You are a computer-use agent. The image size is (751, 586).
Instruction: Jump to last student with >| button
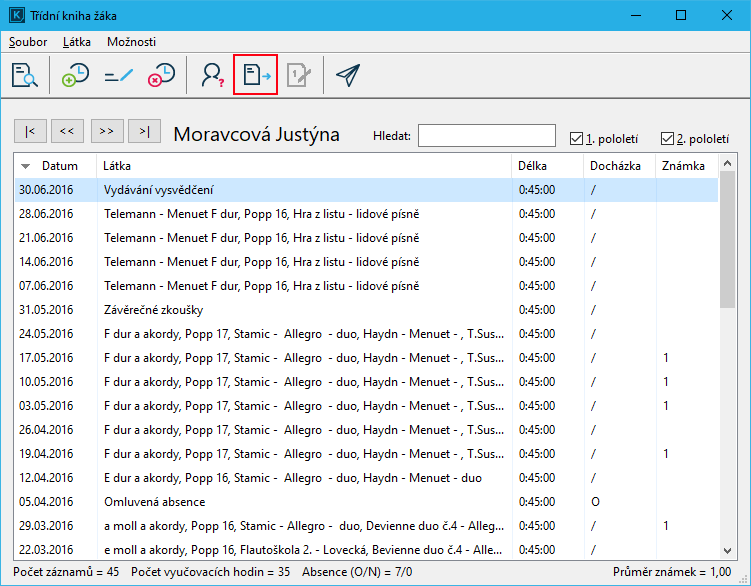(x=145, y=131)
